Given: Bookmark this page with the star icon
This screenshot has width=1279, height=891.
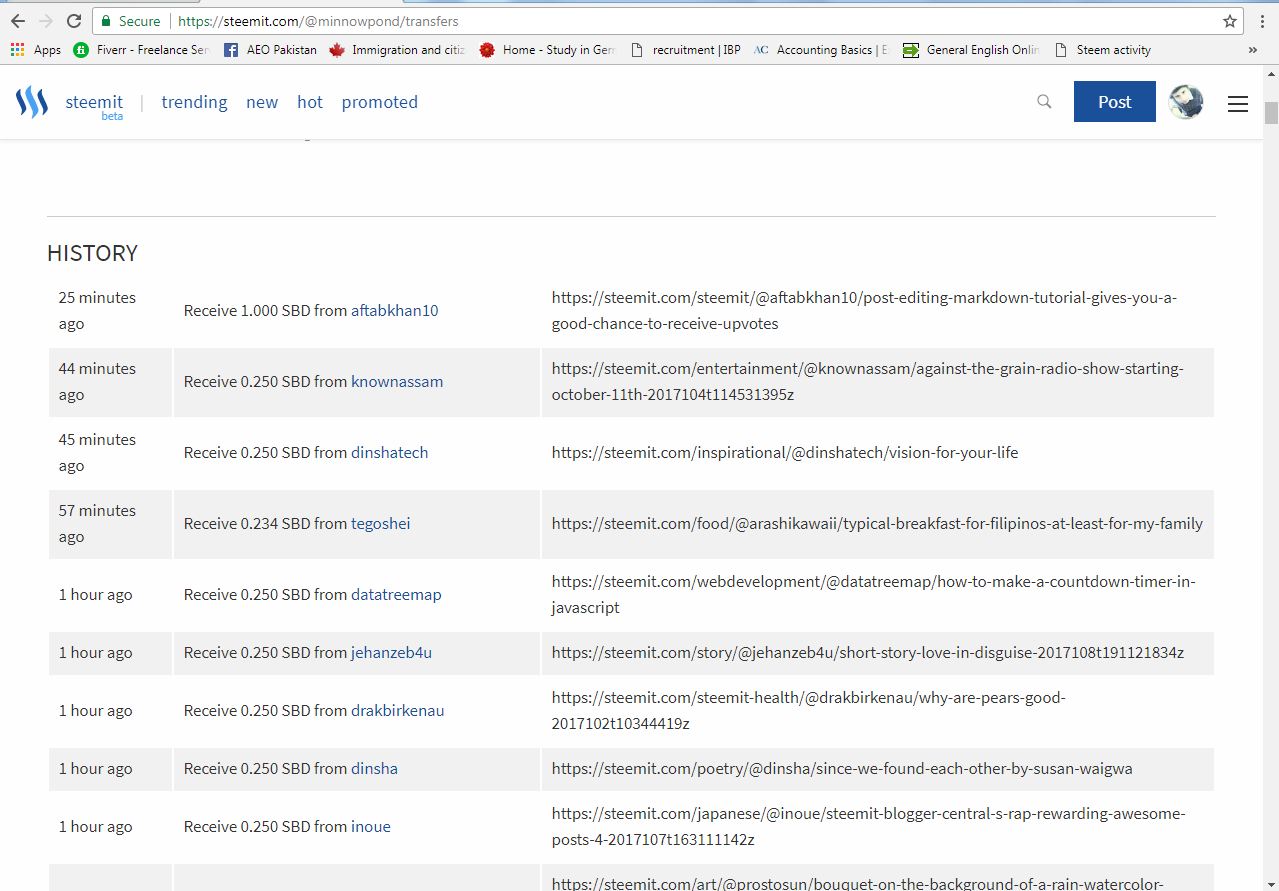Looking at the screenshot, I should click(x=1230, y=21).
